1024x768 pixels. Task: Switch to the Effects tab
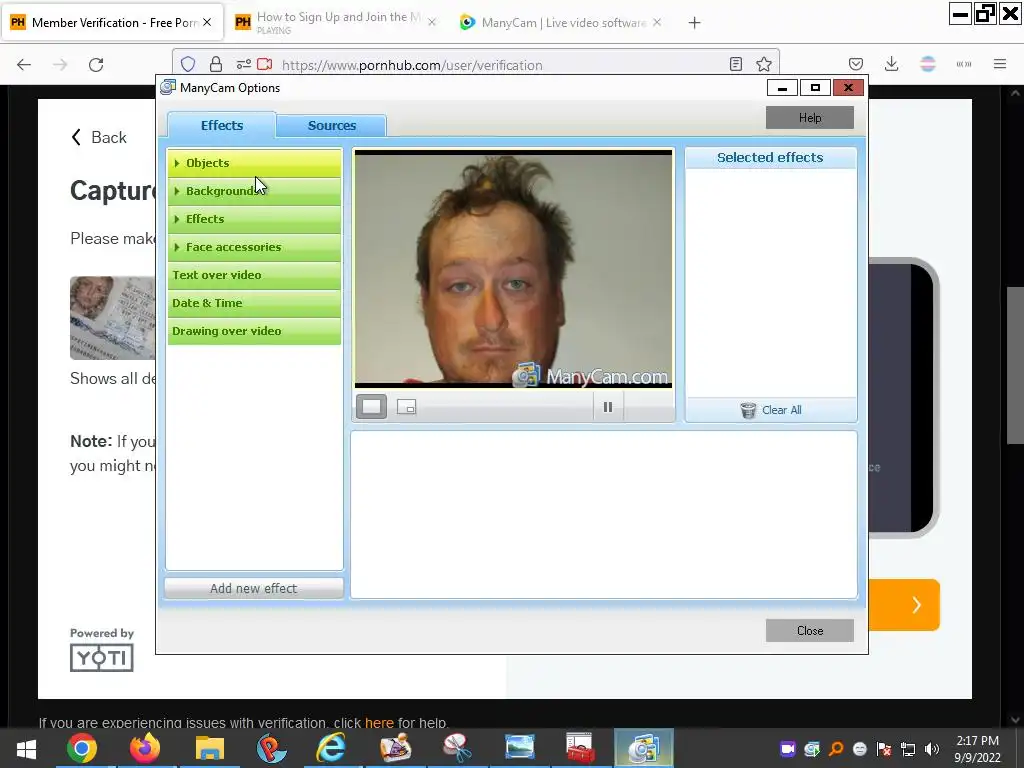pyautogui.click(x=221, y=125)
